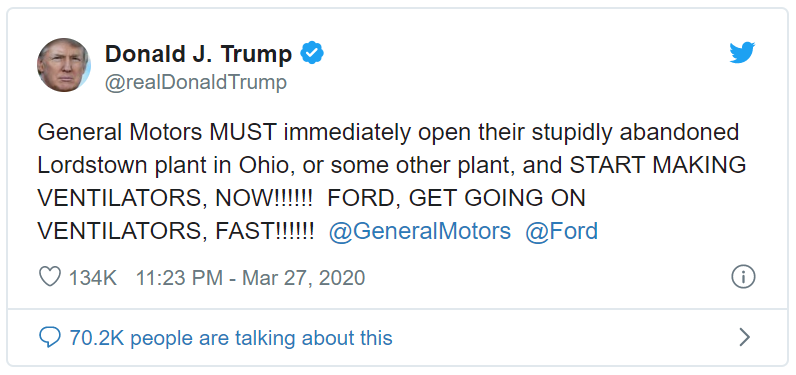The width and height of the screenshot is (796, 375).
Task: Click the reply speech bubble icon
Action: (x=50, y=337)
